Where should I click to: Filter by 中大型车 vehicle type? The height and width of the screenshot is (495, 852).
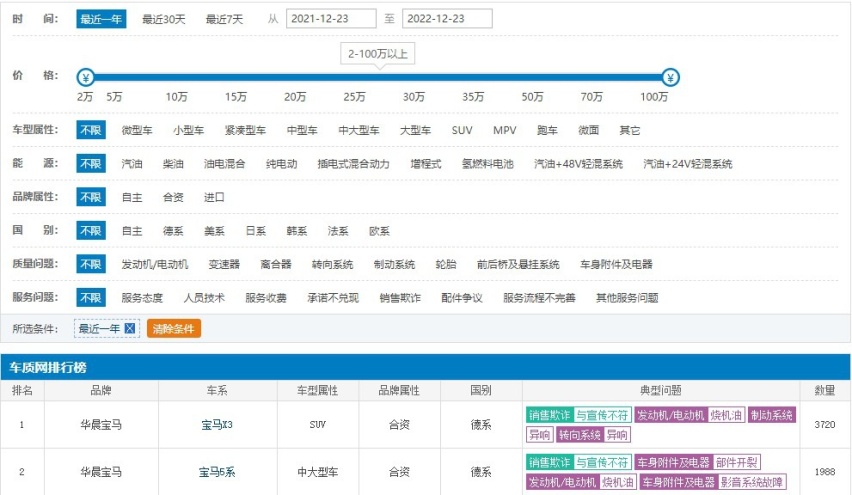point(359,130)
